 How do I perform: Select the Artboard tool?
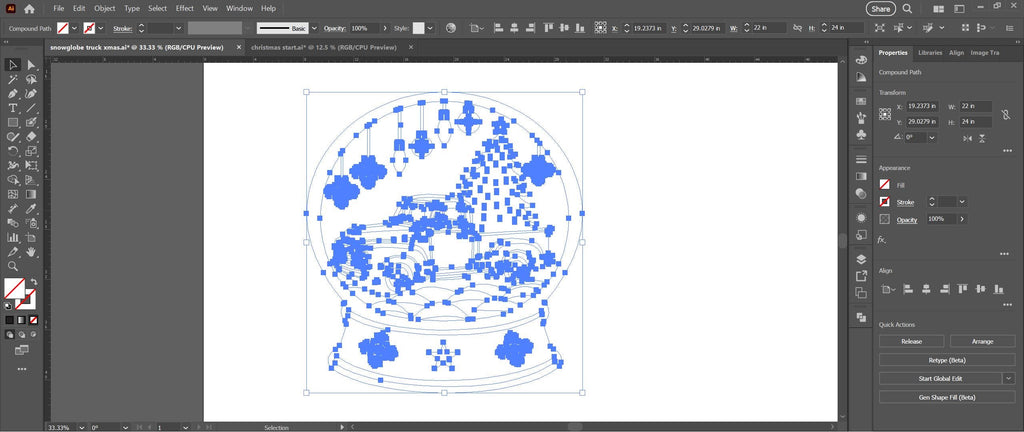click(x=31, y=237)
